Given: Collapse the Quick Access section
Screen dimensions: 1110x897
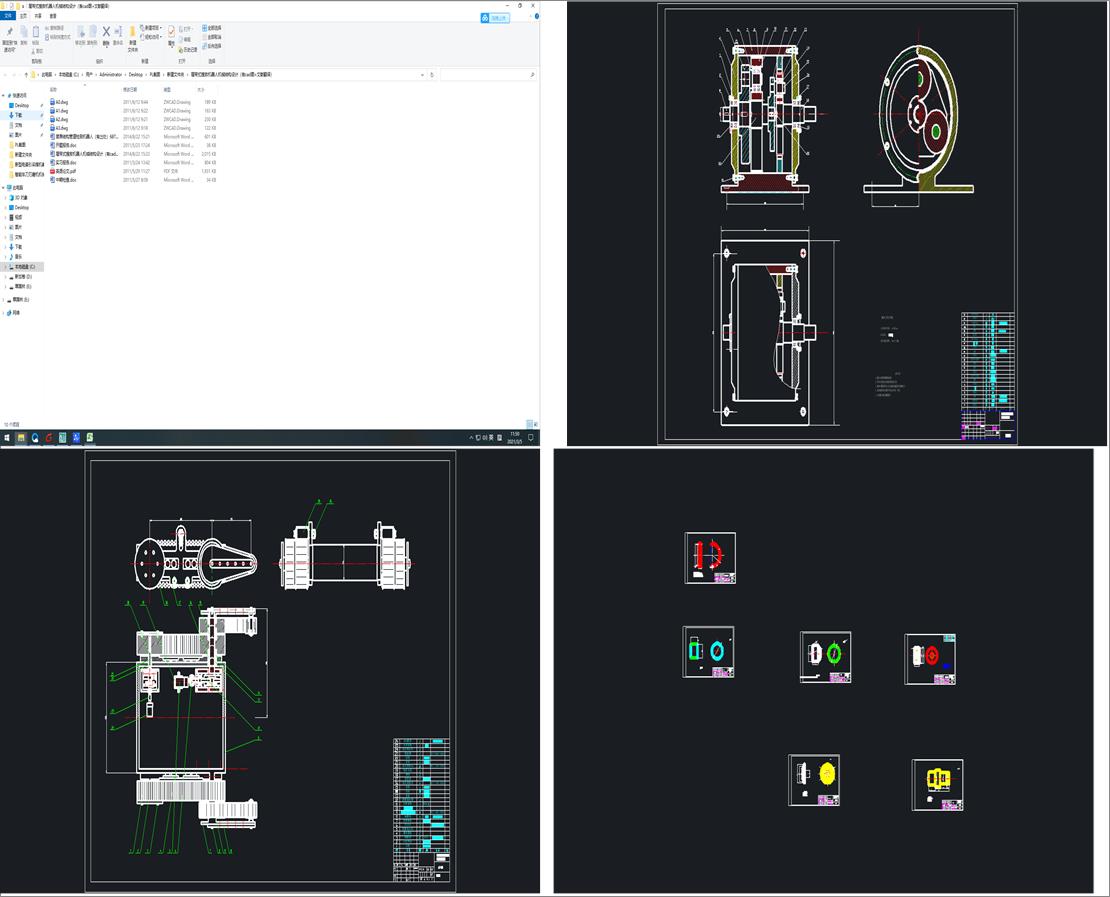Looking at the screenshot, I should click(4, 95).
